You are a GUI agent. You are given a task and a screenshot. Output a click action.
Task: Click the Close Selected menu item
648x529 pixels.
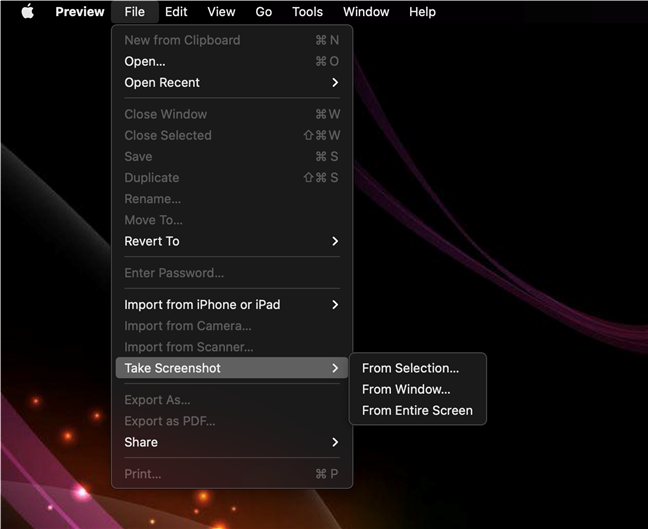(232, 135)
